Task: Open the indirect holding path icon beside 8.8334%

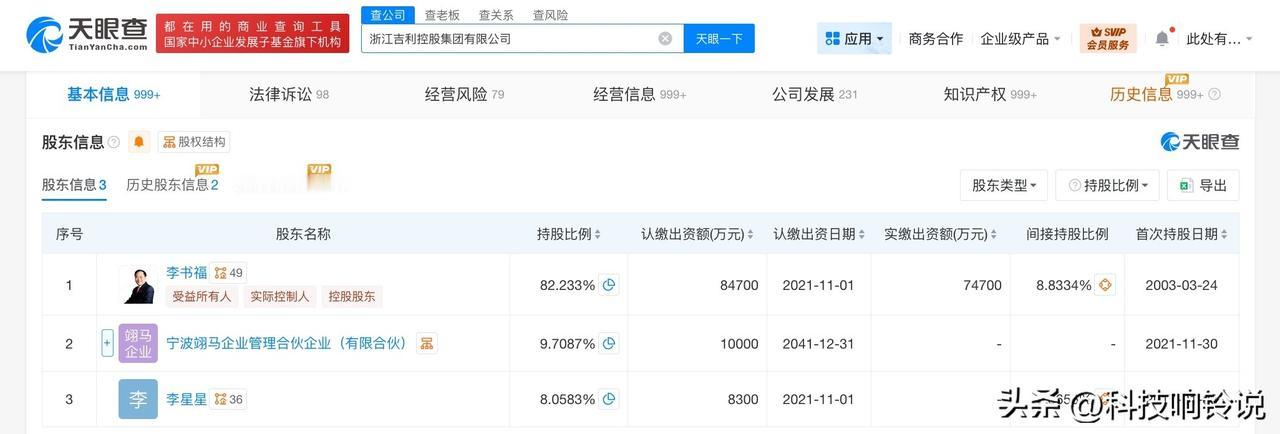Action: [x=1105, y=285]
